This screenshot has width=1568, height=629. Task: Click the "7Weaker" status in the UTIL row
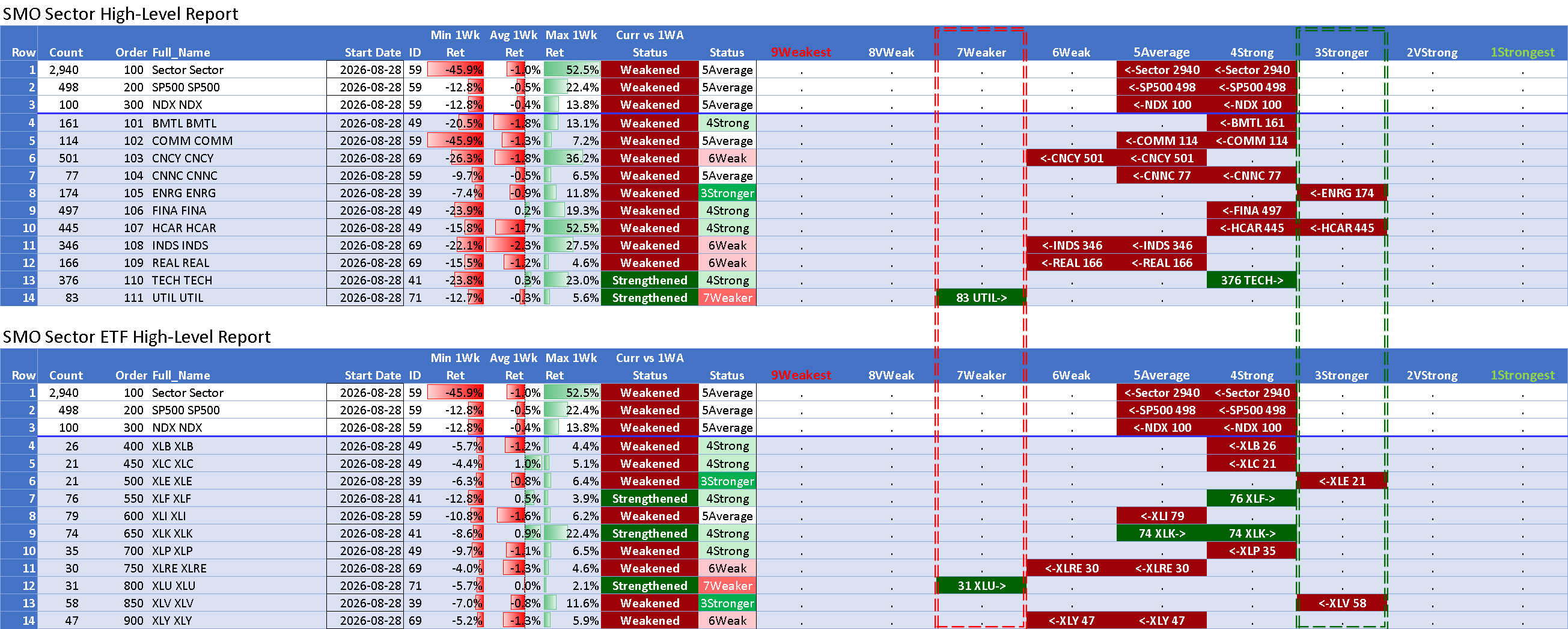tap(727, 298)
